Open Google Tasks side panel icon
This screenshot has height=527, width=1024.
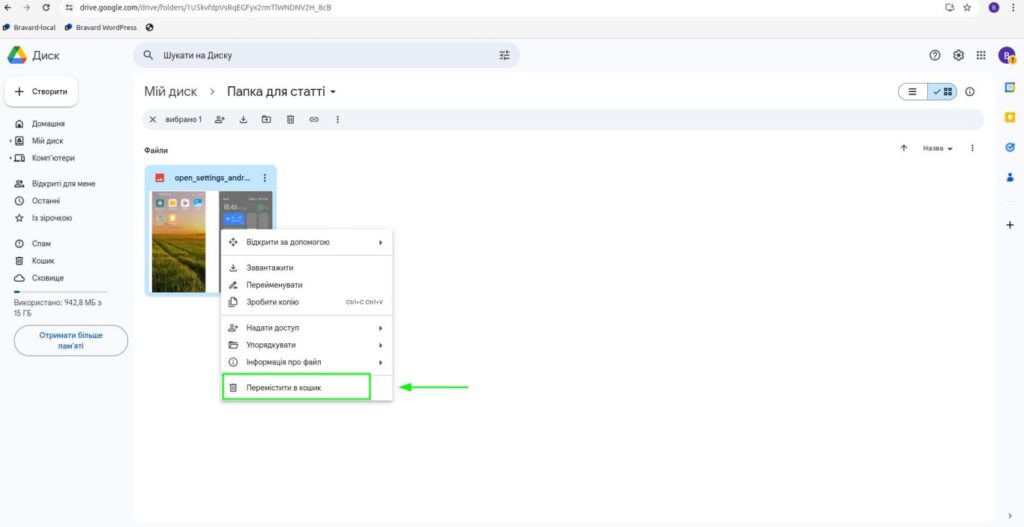tap(1010, 148)
